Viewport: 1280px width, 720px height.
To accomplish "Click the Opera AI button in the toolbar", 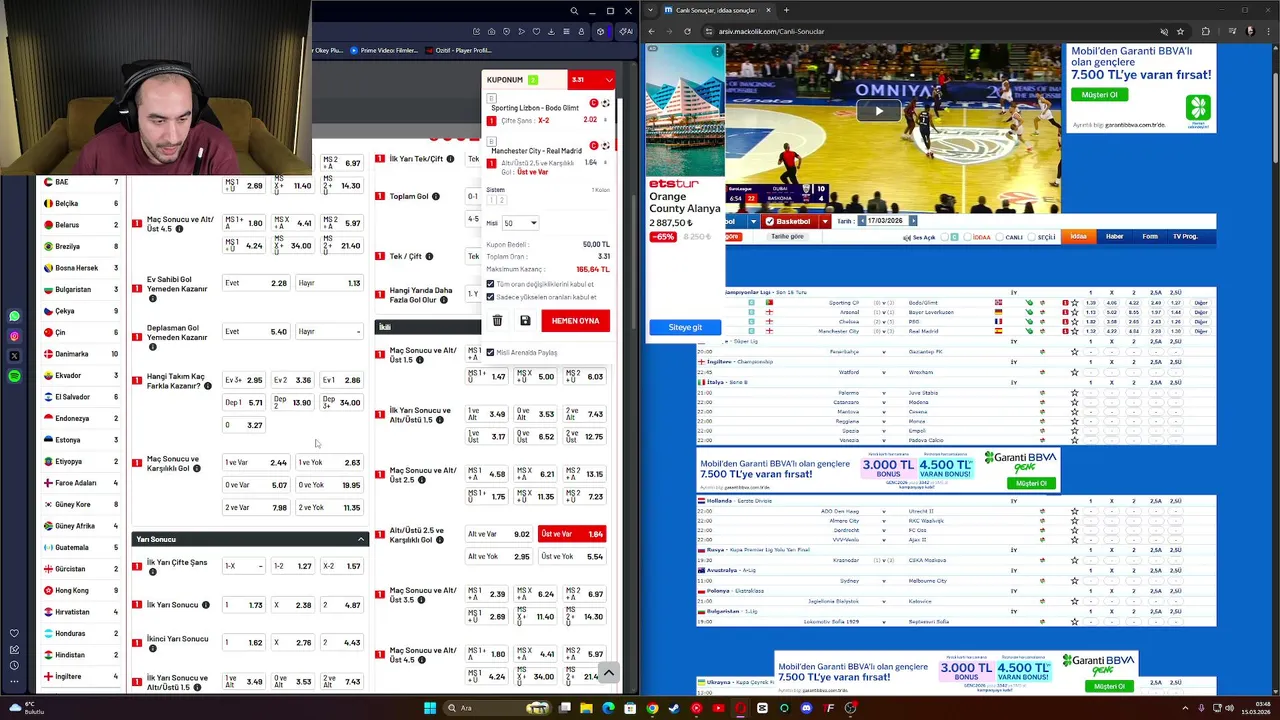I will [625, 32].
